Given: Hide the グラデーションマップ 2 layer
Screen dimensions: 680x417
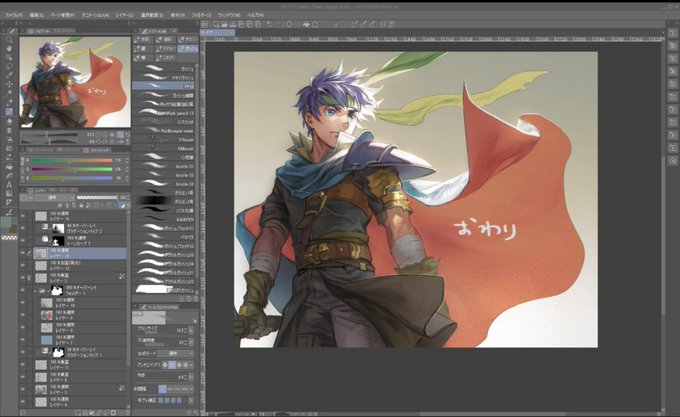Looking at the screenshot, I should point(23,228).
